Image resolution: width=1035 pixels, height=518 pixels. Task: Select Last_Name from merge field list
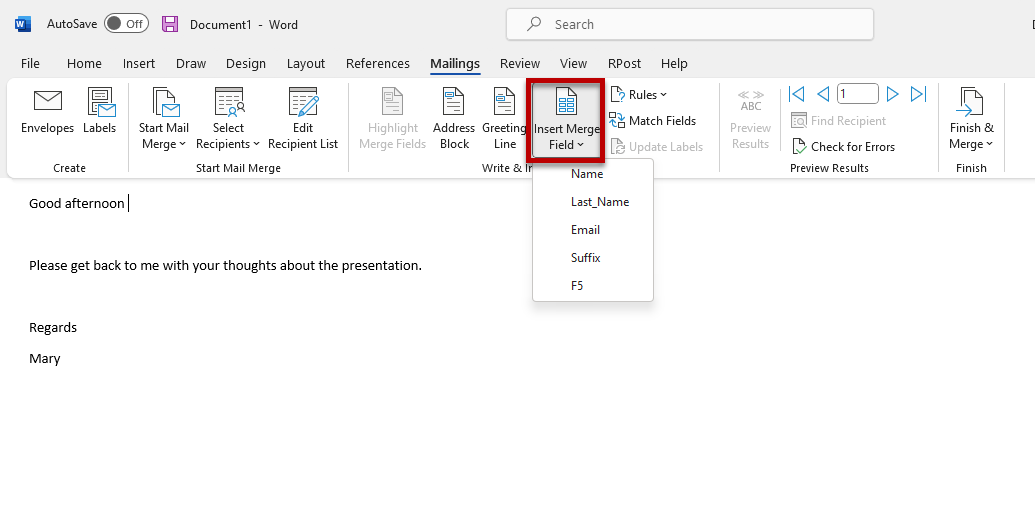(x=600, y=202)
